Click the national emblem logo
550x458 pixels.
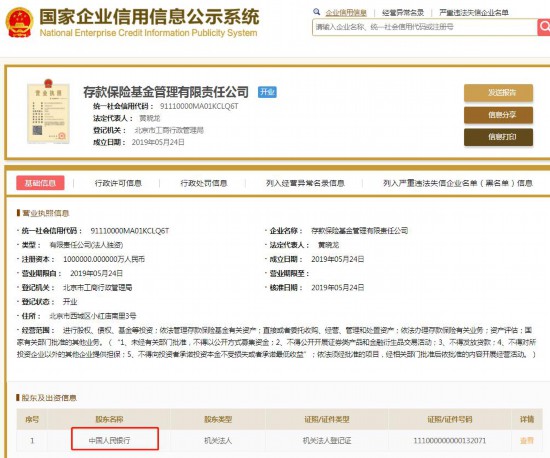[x=19, y=22]
